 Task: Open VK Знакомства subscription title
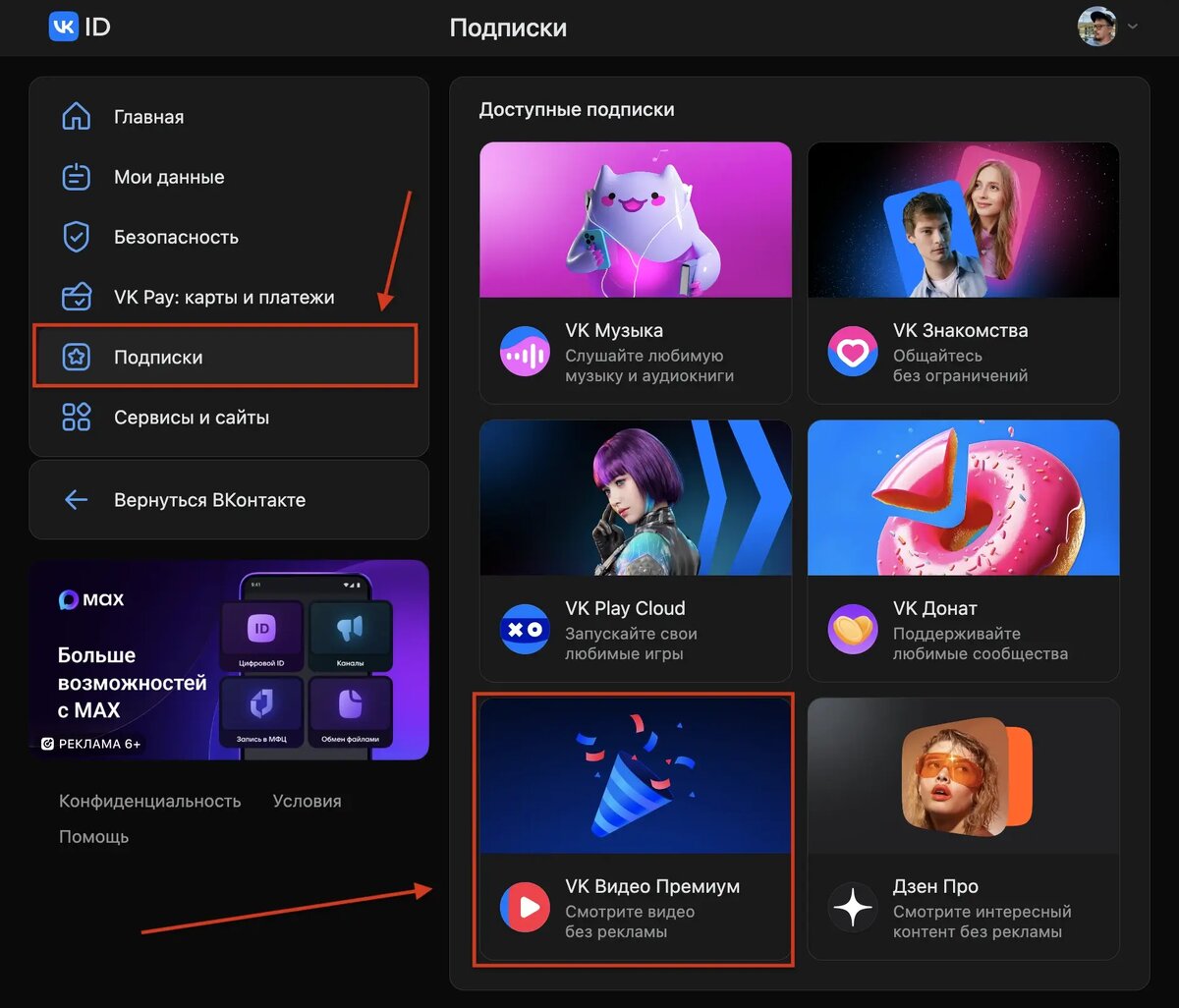pyautogui.click(x=960, y=330)
